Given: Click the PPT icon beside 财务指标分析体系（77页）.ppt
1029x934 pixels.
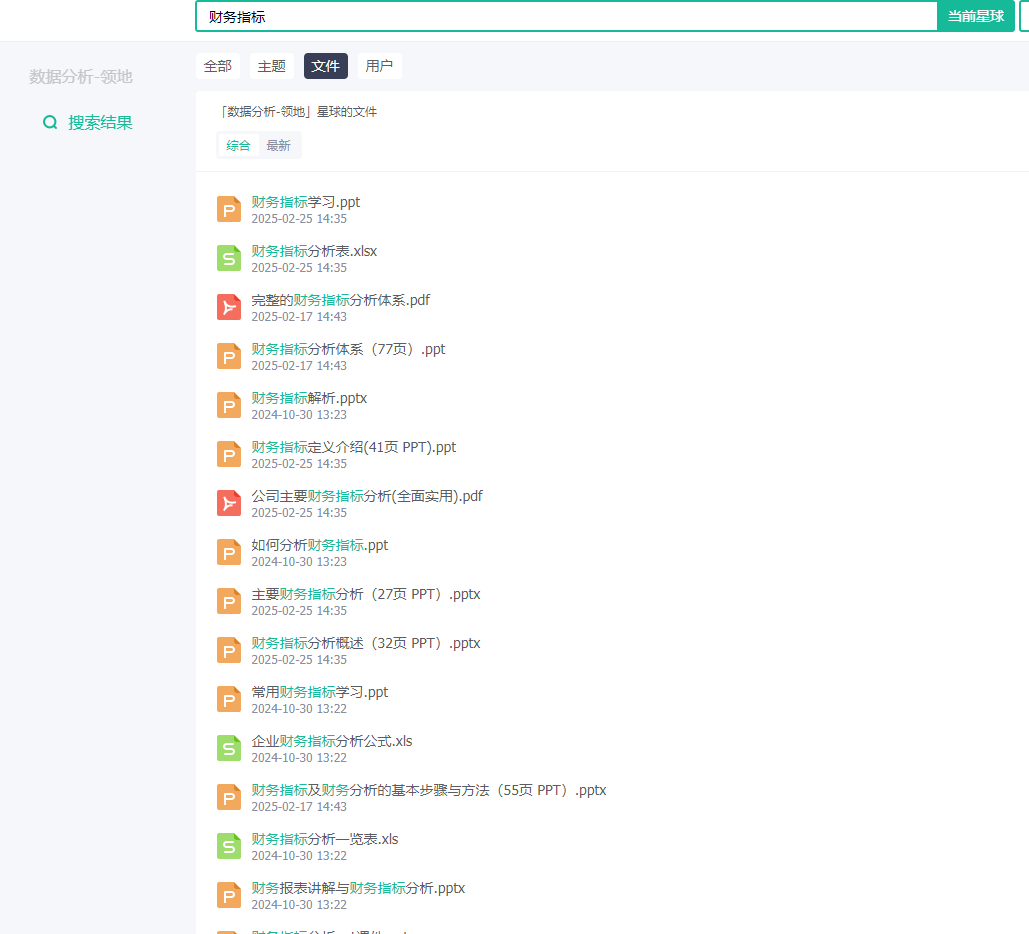Looking at the screenshot, I should [x=229, y=356].
